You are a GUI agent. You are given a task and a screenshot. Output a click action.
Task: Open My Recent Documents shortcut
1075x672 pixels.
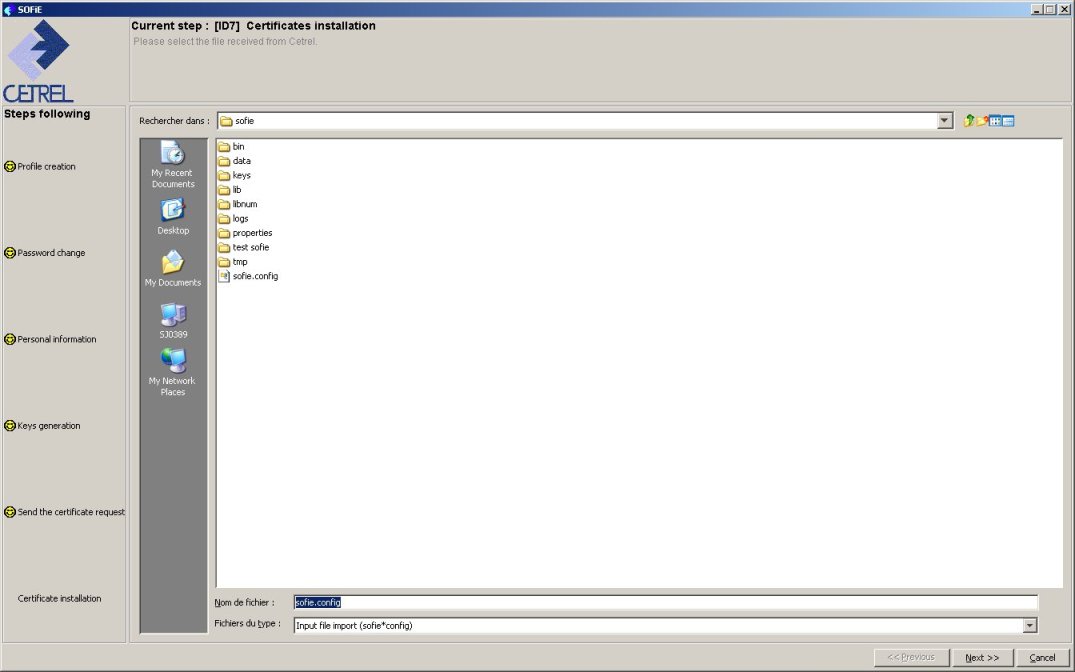pyautogui.click(x=173, y=165)
